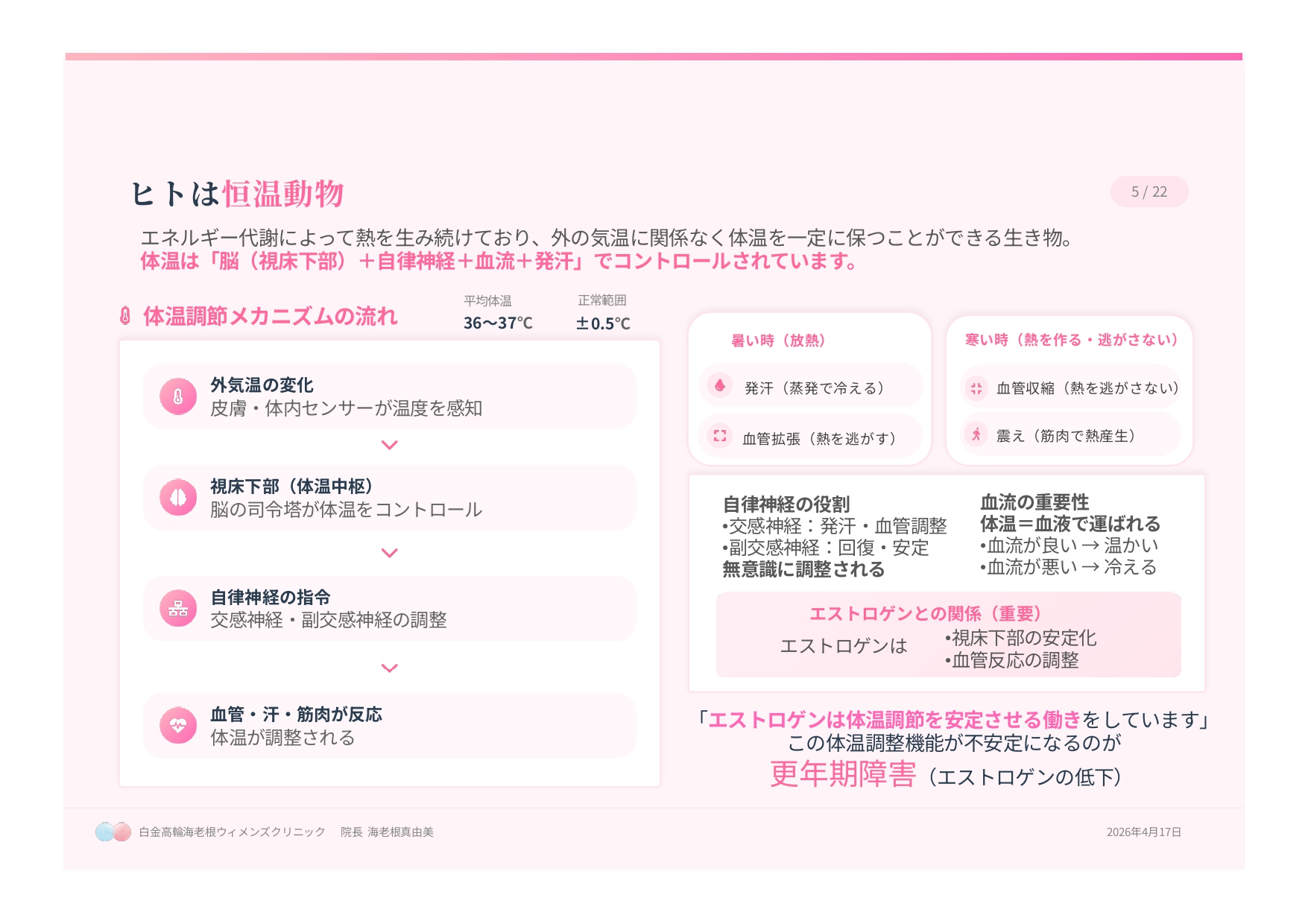Click 体温＝血液で運ばれる text

click(x=1070, y=524)
